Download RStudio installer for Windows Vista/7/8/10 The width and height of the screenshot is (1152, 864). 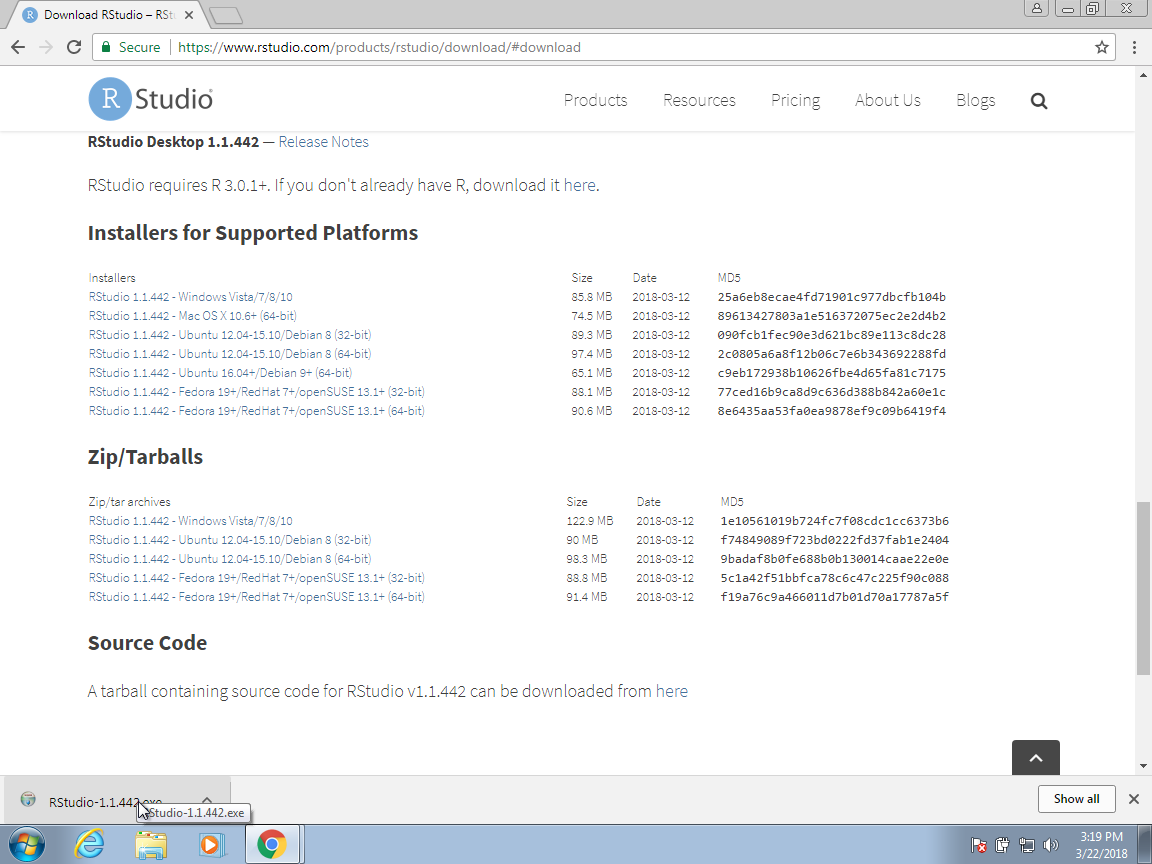(x=190, y=297)
